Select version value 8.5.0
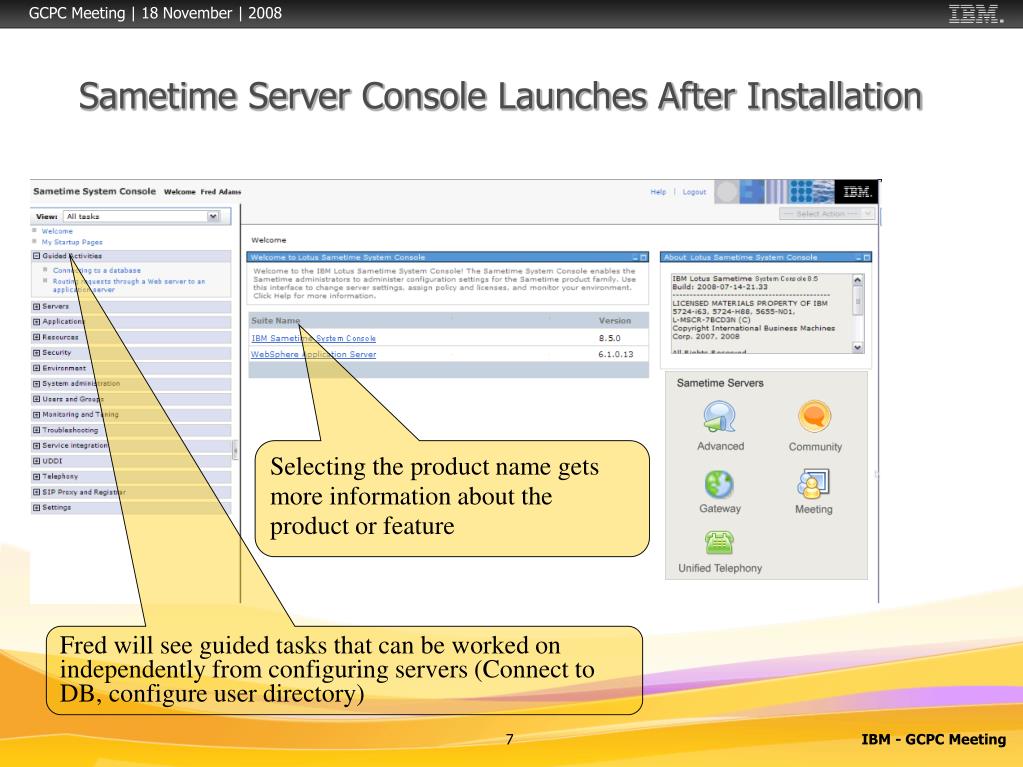The image size is (1023, 767). coord(609,338)
